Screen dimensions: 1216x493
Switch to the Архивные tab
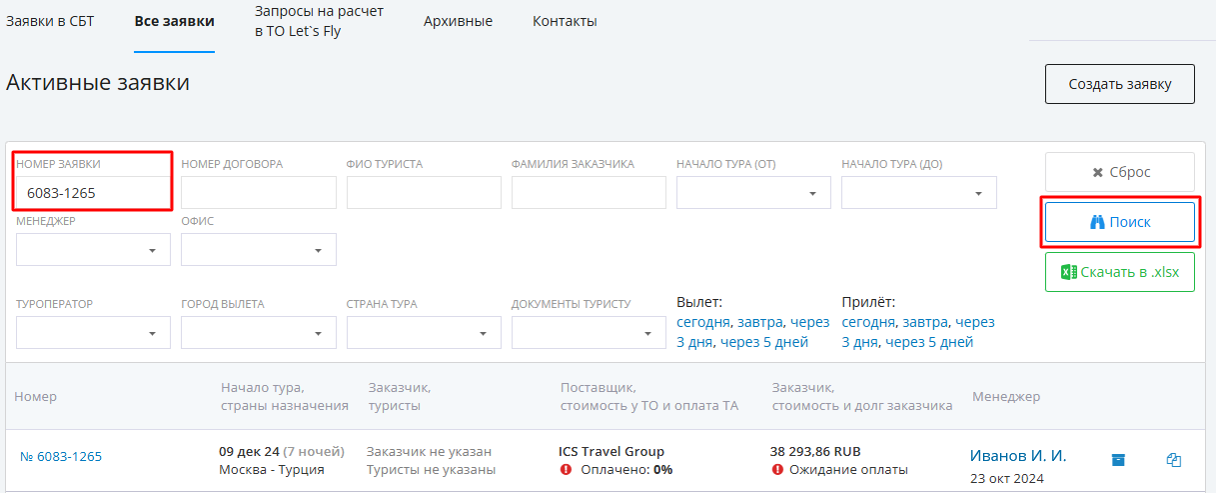point(458,21)
